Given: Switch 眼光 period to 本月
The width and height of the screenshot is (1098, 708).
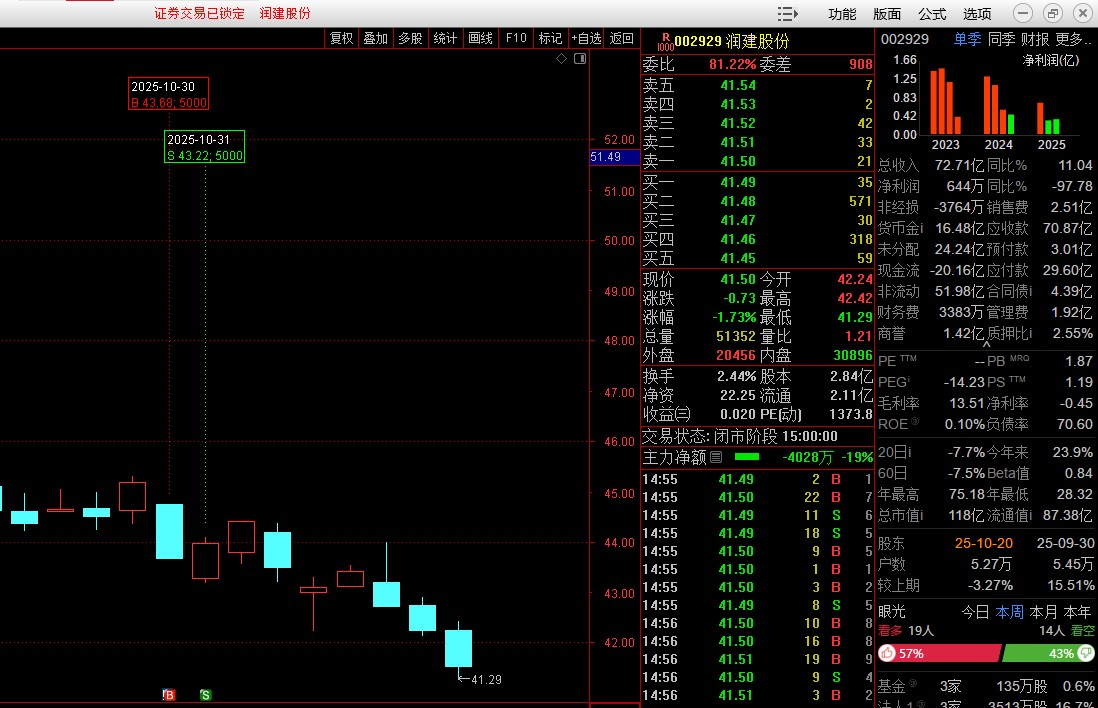Looking at the screenshot, I should coord(1043,612).
